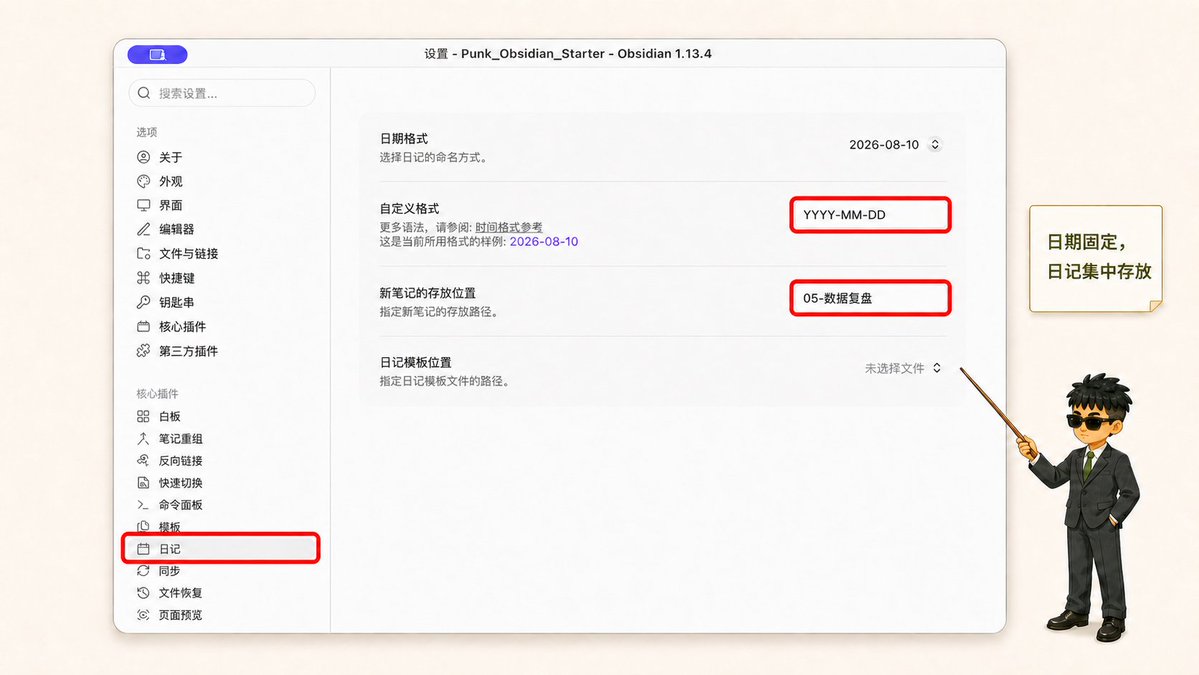The height and width of the screenshot is (675, 1199).
Task: Click the 页面预览 icon
Action: point(143,615)
